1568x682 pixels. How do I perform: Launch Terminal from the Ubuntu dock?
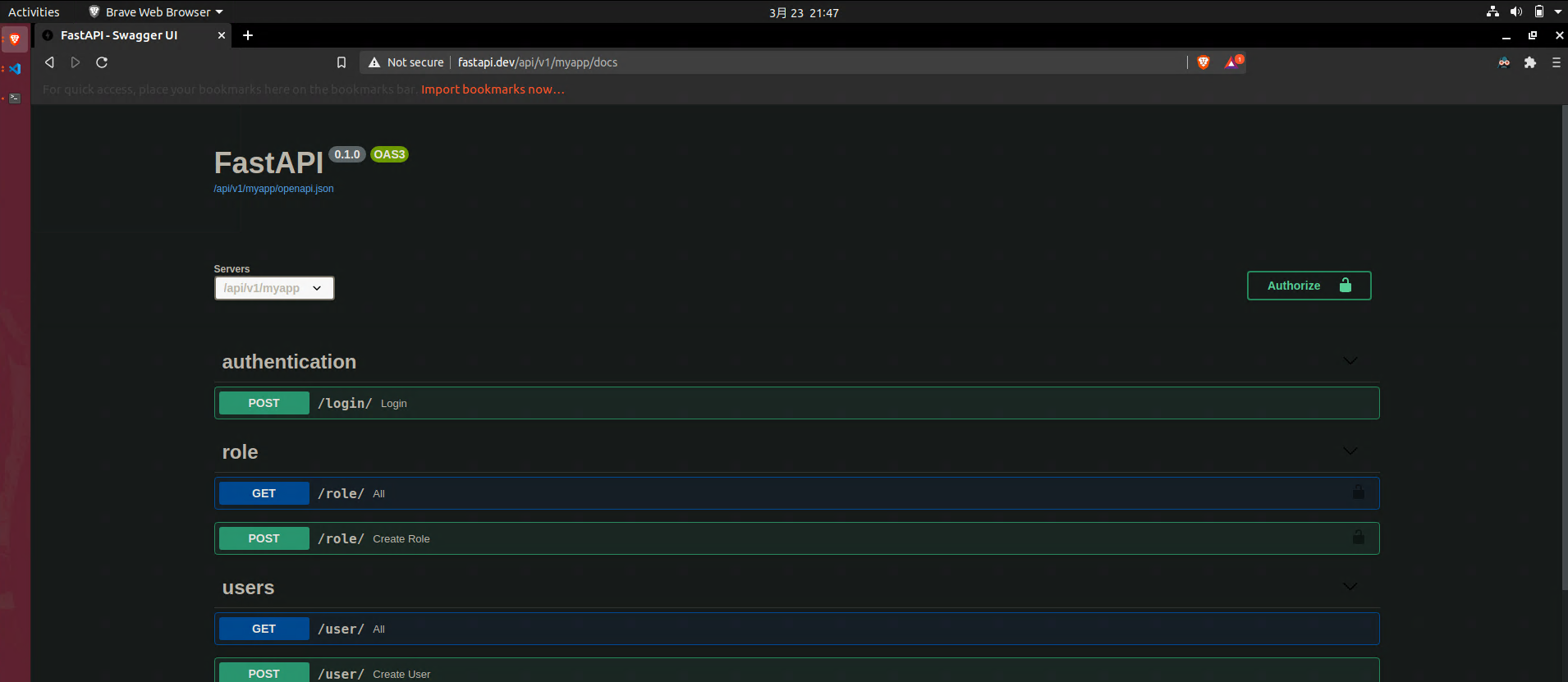(x=15, y=98)
